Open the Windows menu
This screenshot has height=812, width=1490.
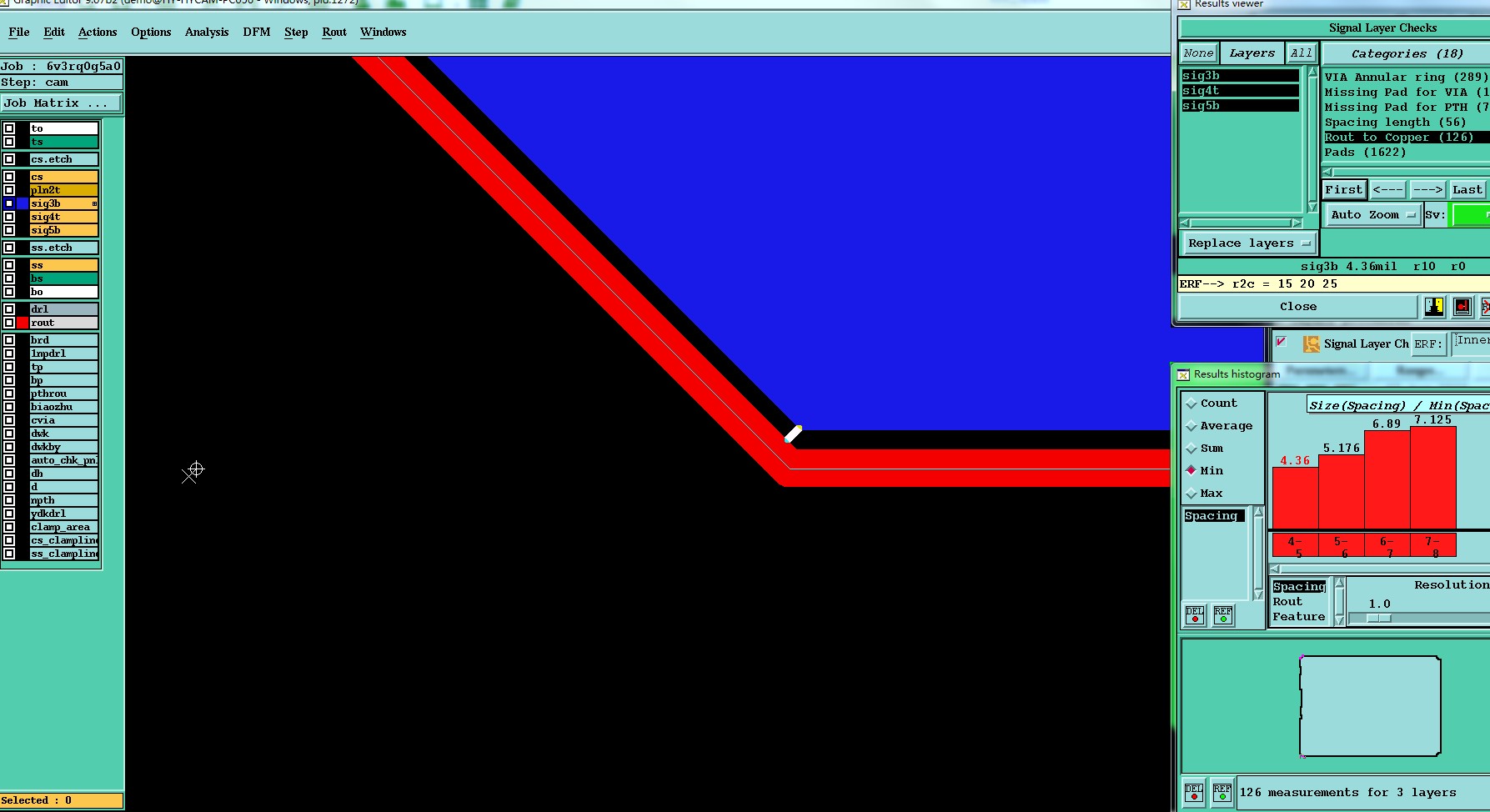pos(384,32)
